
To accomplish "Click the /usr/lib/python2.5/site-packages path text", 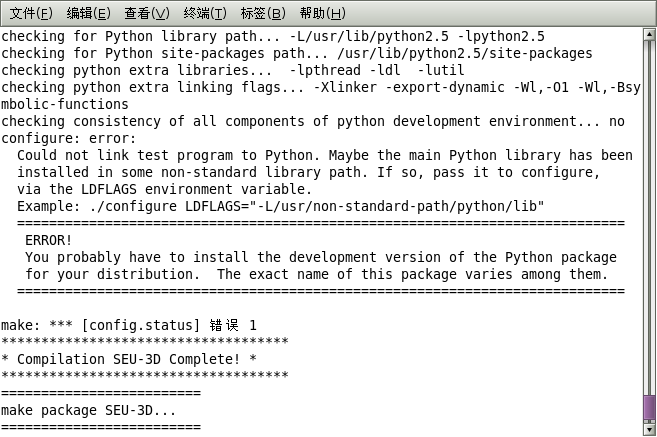I will pos(465,54).
